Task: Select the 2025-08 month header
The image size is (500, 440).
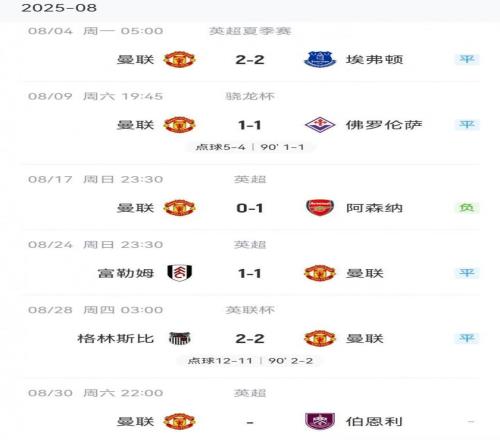Action: click(x=59, y=8)
